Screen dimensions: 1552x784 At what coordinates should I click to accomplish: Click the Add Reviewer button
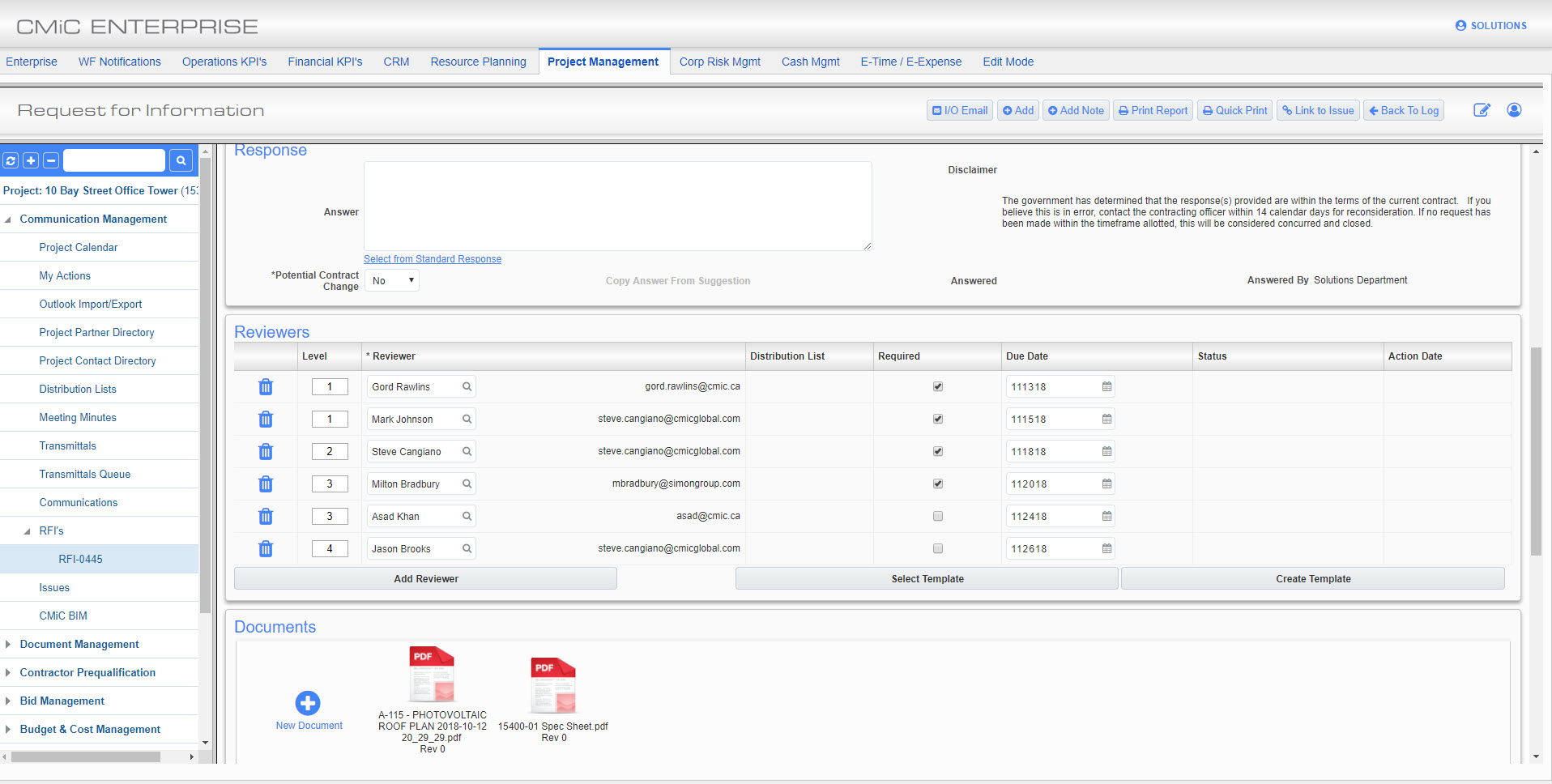pos(425,579)
